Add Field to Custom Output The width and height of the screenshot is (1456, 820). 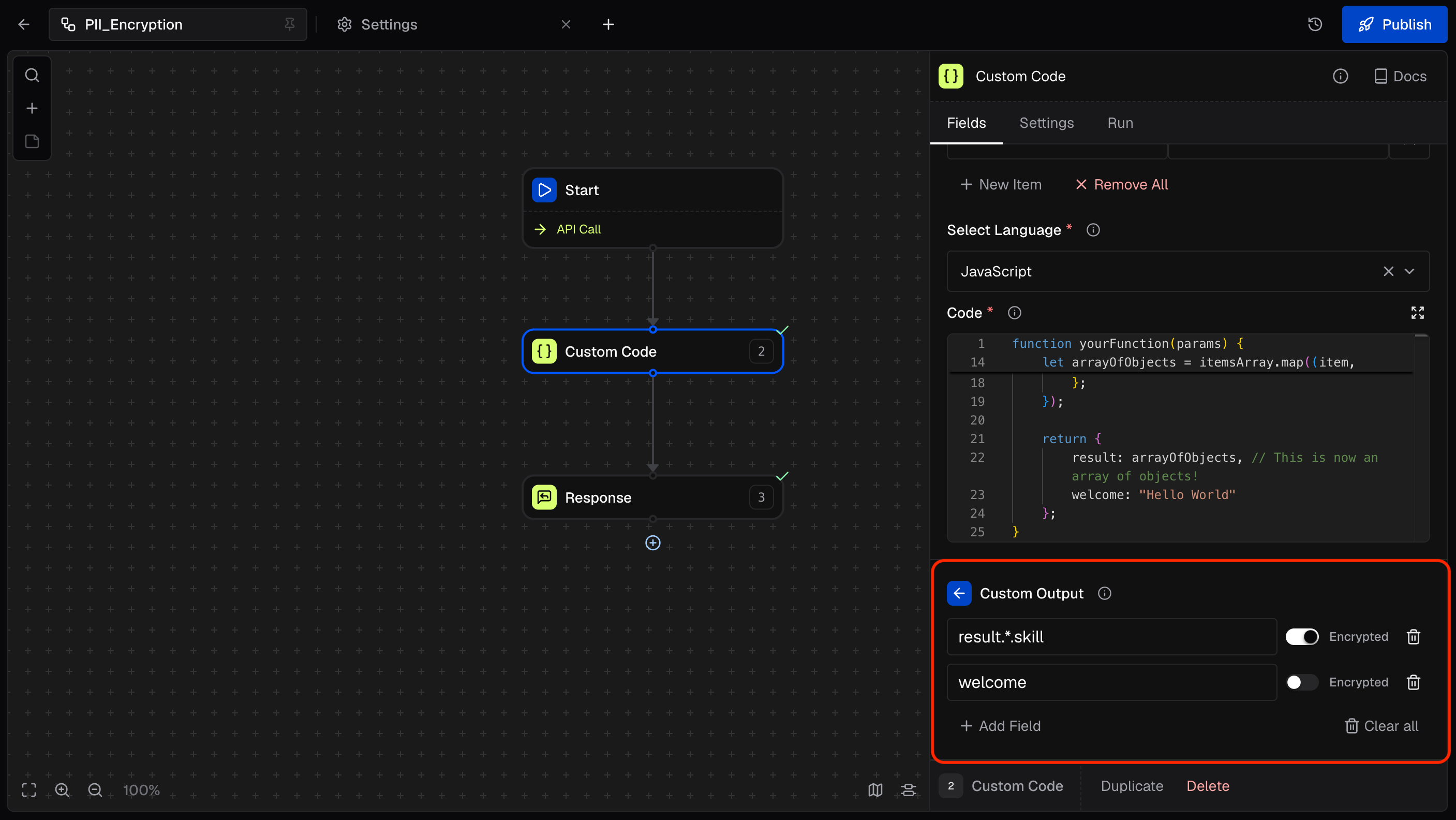[x=1001, y=726]
